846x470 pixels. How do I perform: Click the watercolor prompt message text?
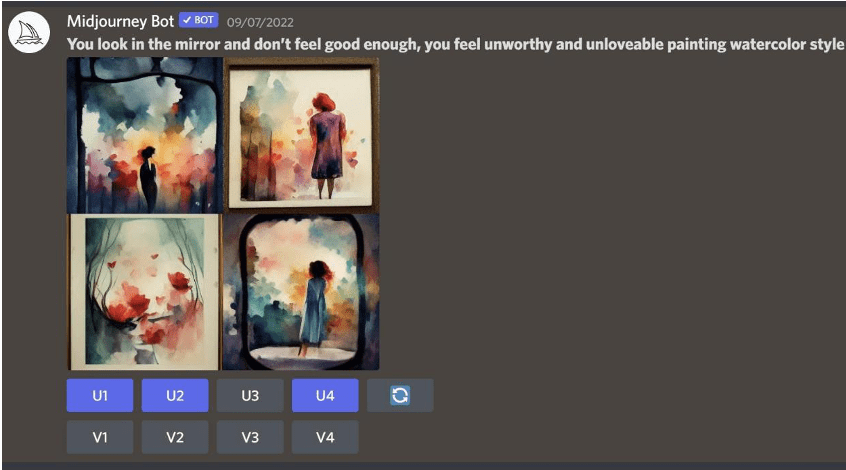(455, 44)
